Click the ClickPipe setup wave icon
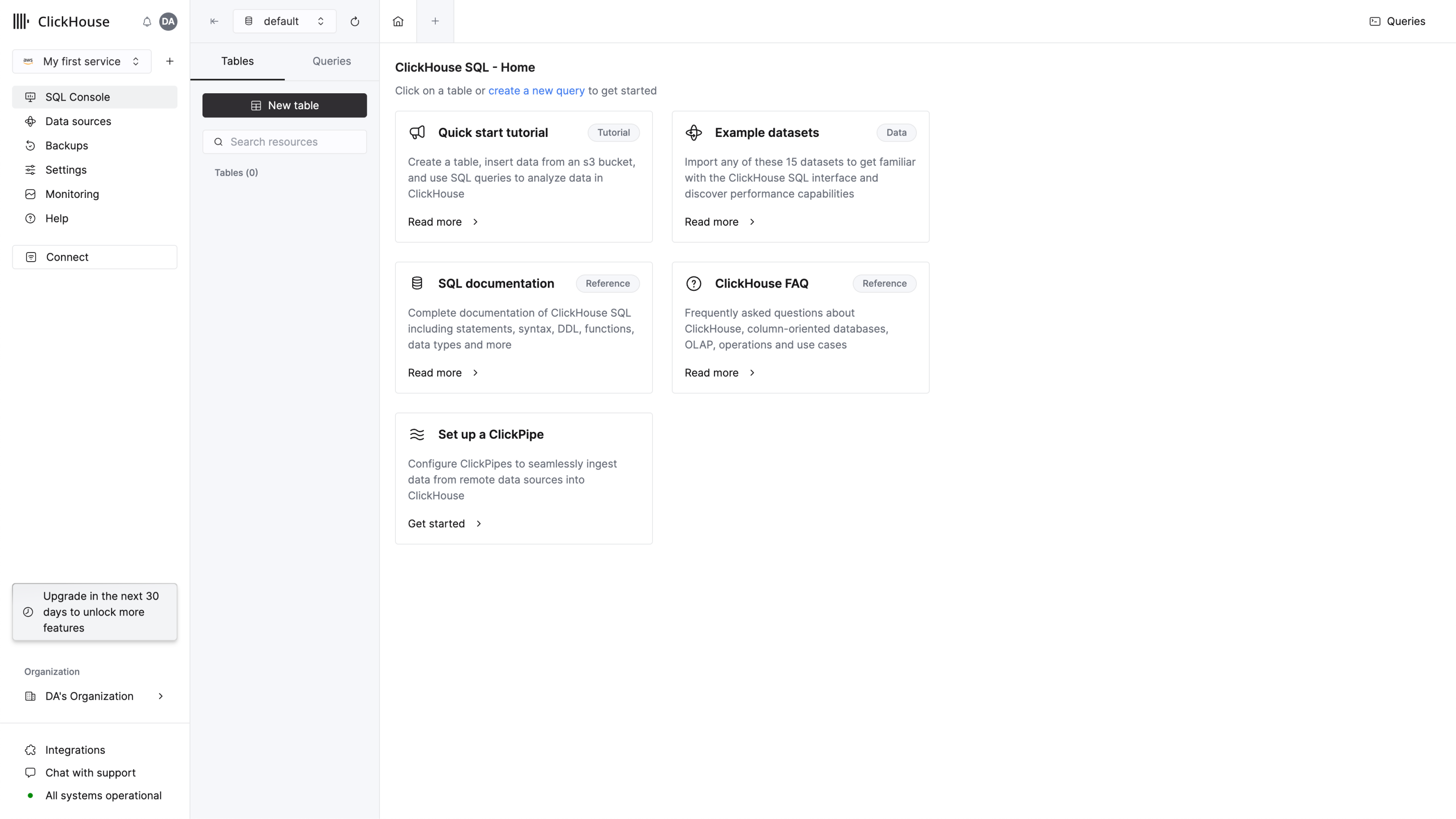 coord(417,434)
